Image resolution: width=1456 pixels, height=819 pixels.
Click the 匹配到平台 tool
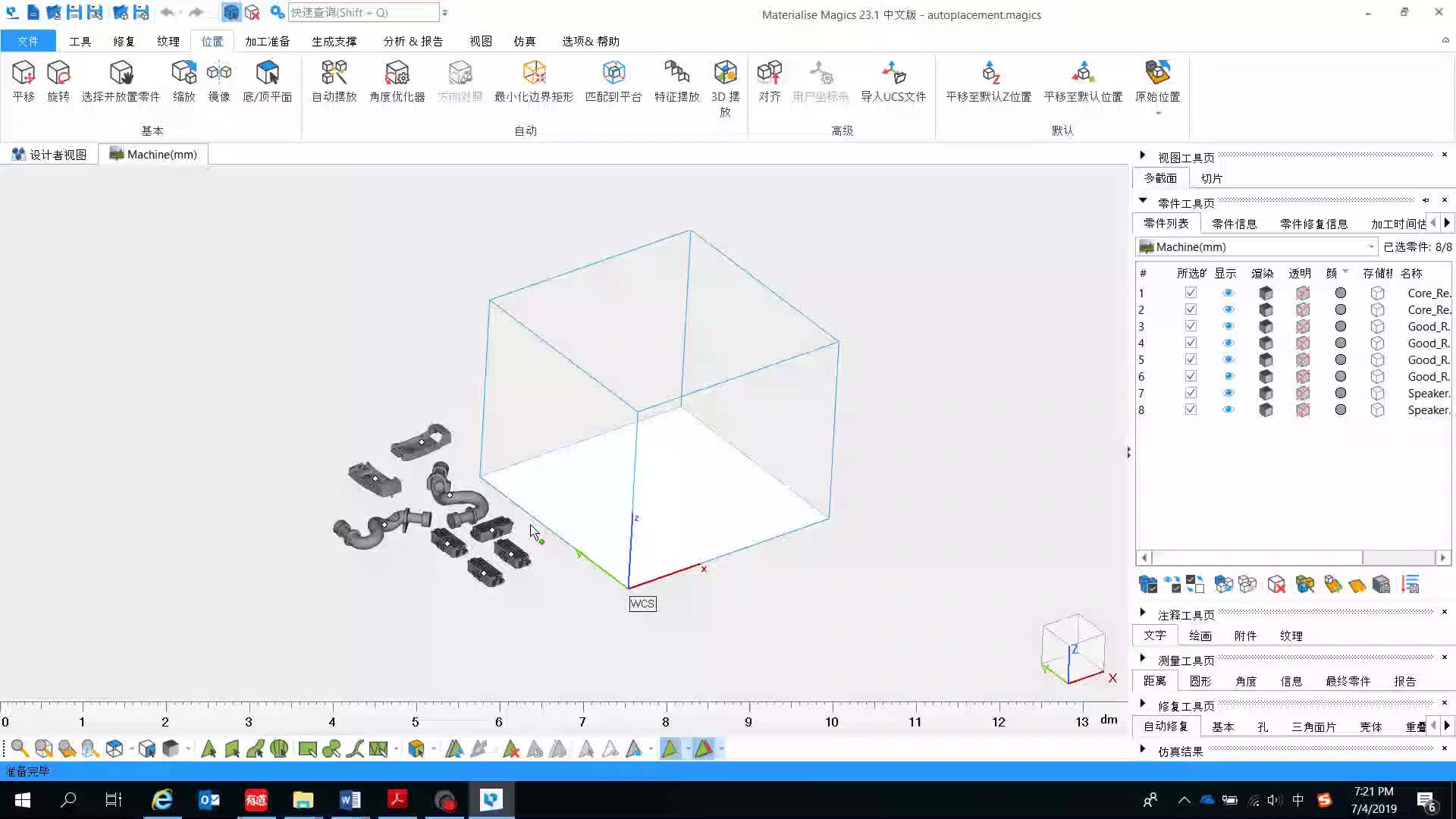click(x=613, y=81)
